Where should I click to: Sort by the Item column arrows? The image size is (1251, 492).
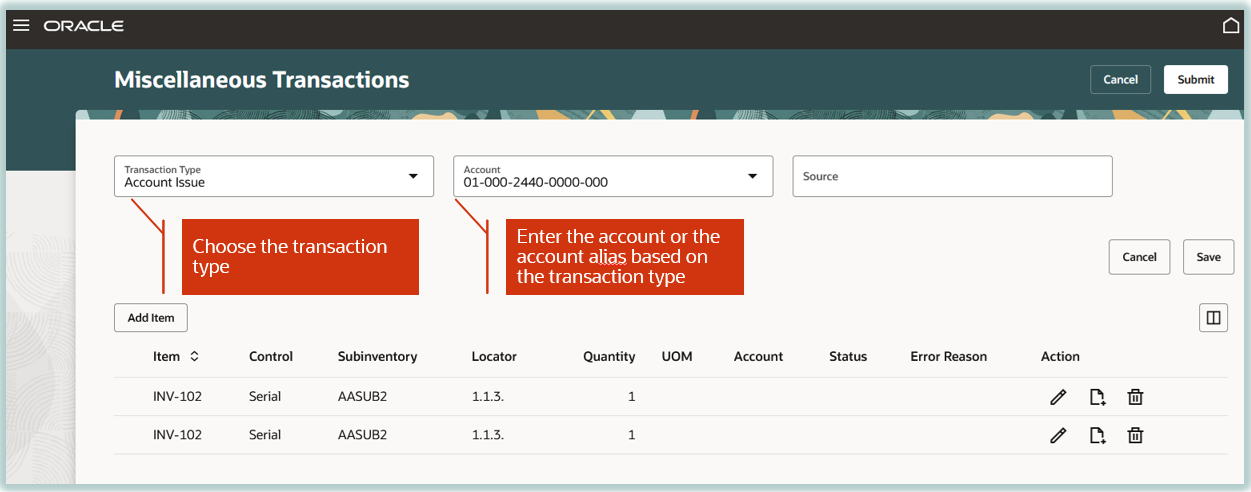click(194, 356)
